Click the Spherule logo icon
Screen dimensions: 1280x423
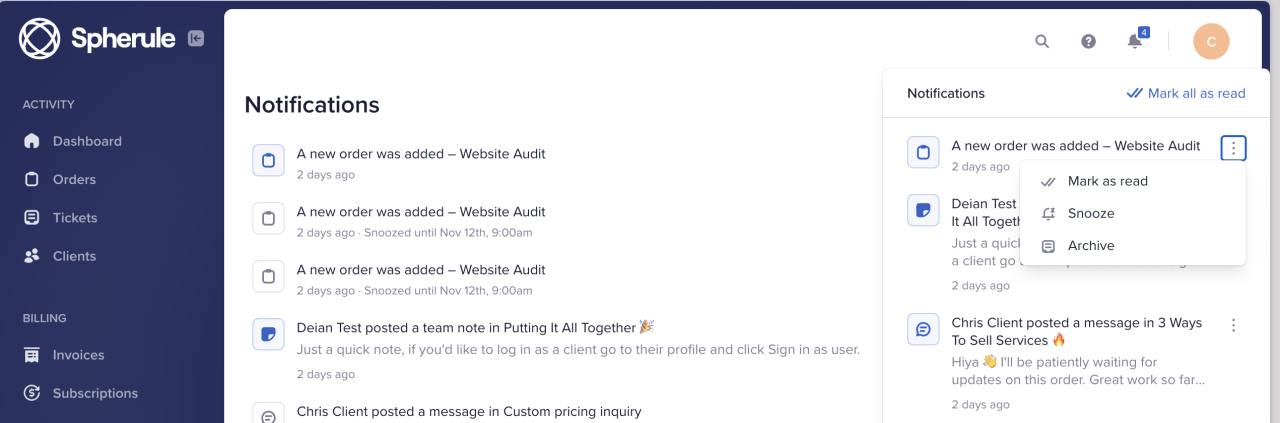[x=40, y=39]
